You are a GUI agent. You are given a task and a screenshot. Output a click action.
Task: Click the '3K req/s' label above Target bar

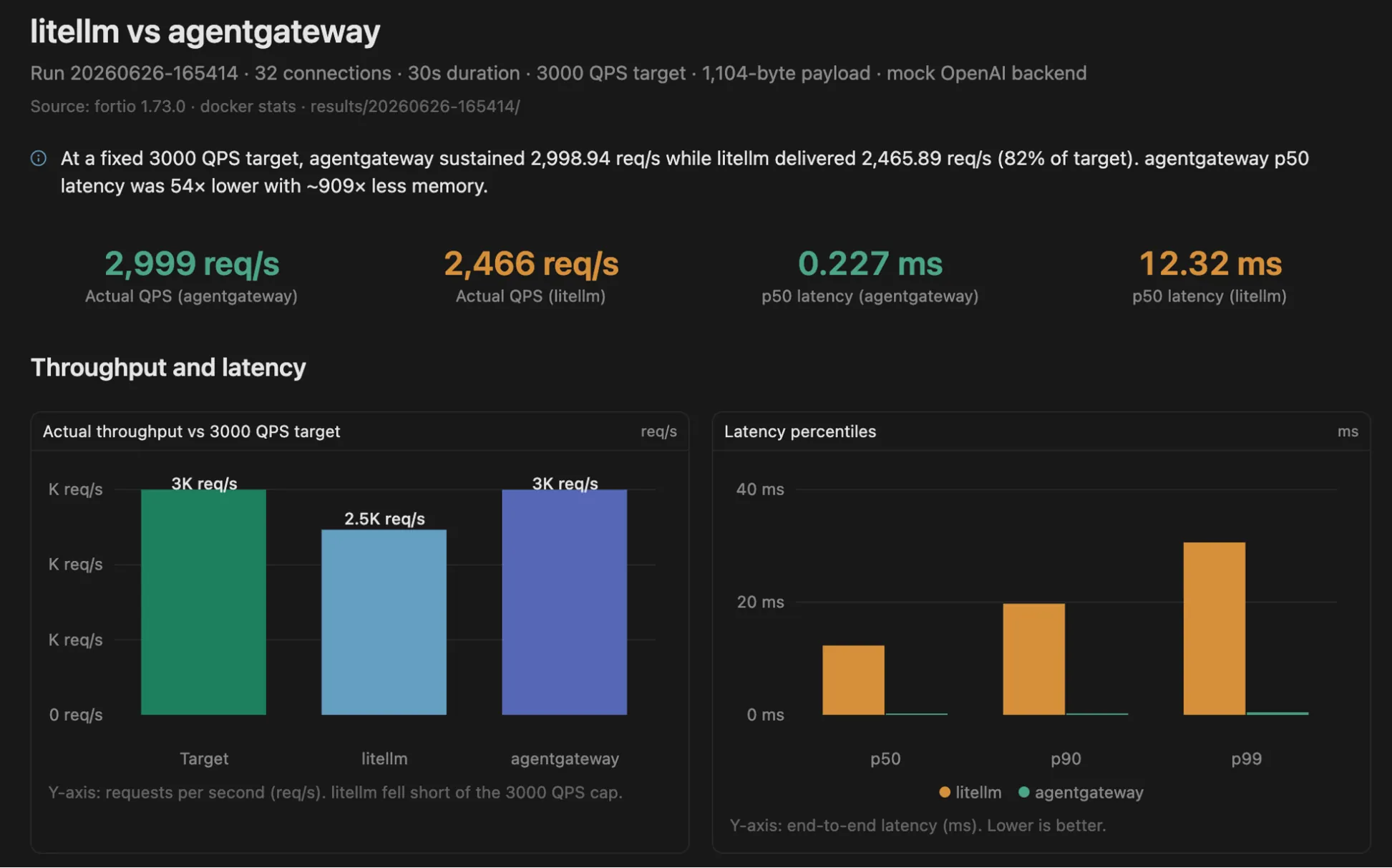tap(204, 484)
